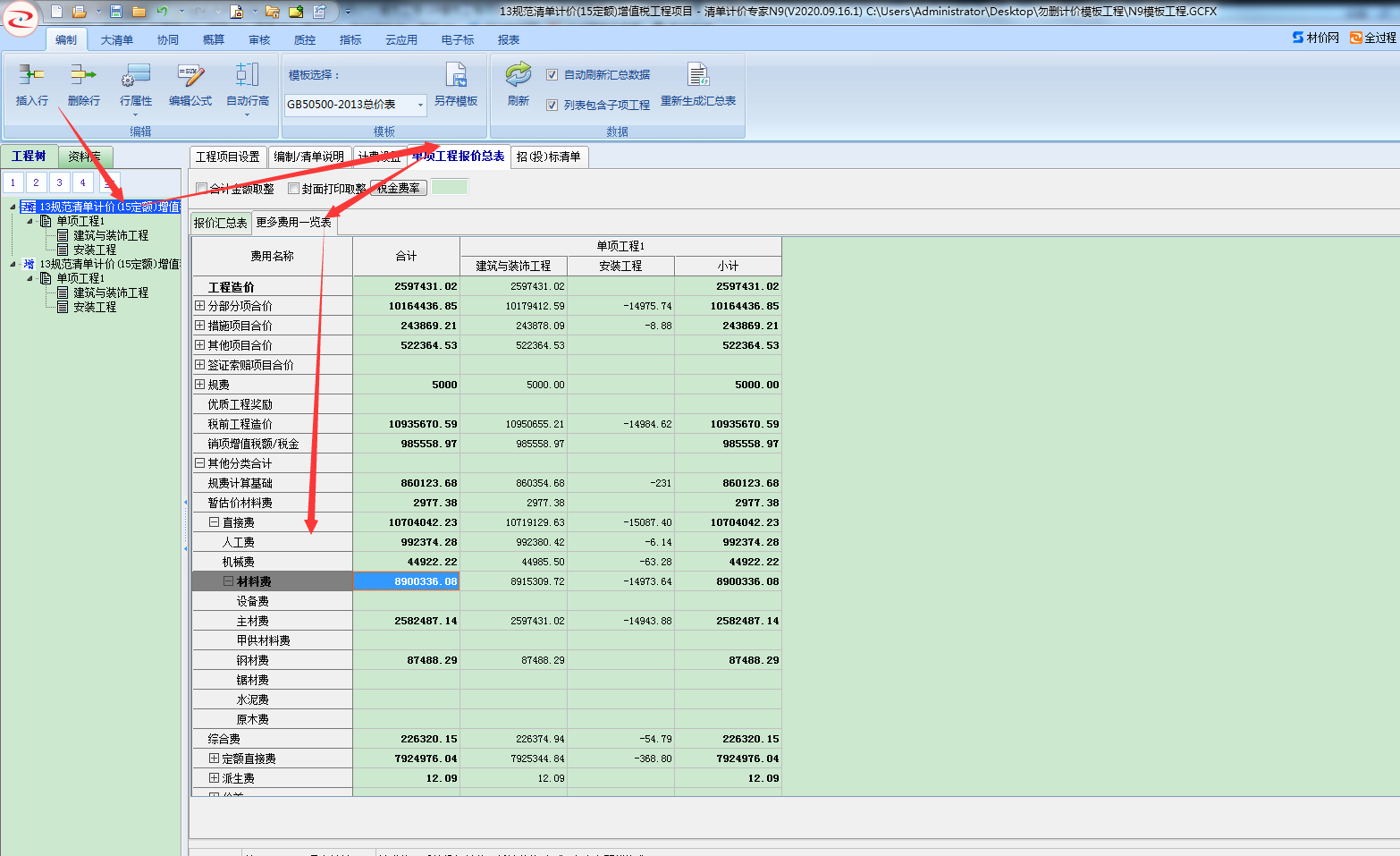Click the folder with padlock icon

click(273, 12)
